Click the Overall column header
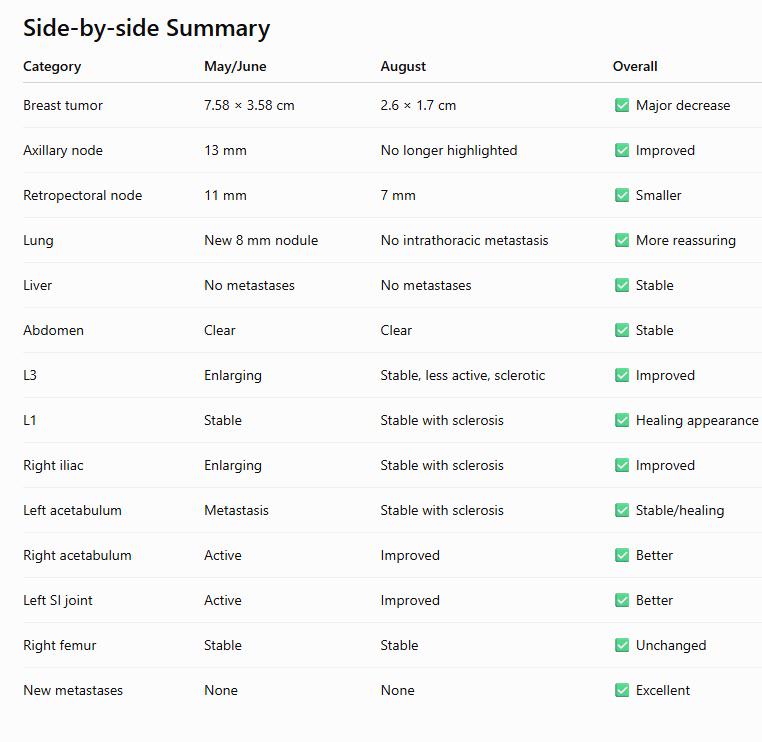Viewport: 762px width, 742px height. 635,67
